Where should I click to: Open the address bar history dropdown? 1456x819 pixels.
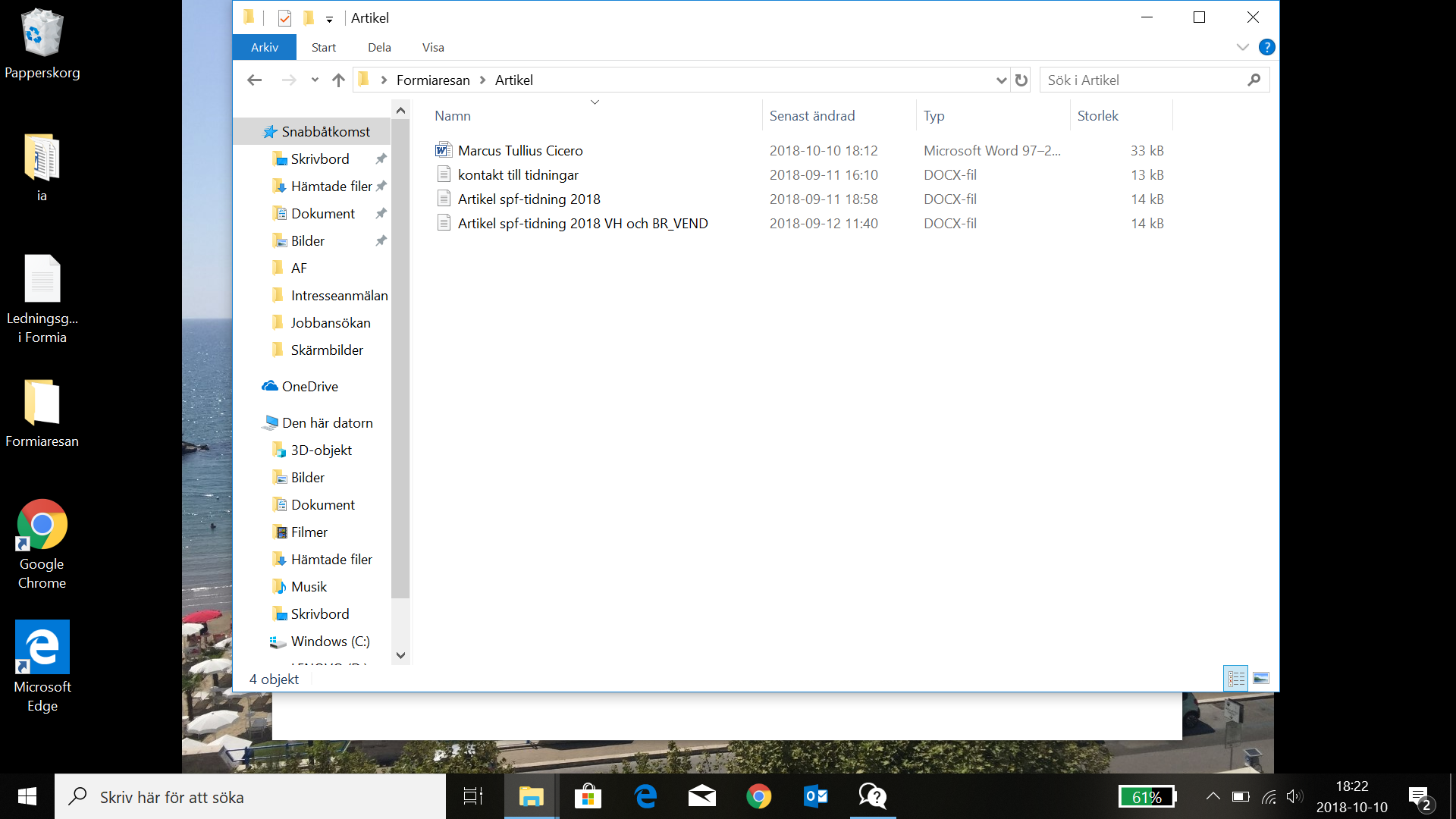[x=1001, y=80]
